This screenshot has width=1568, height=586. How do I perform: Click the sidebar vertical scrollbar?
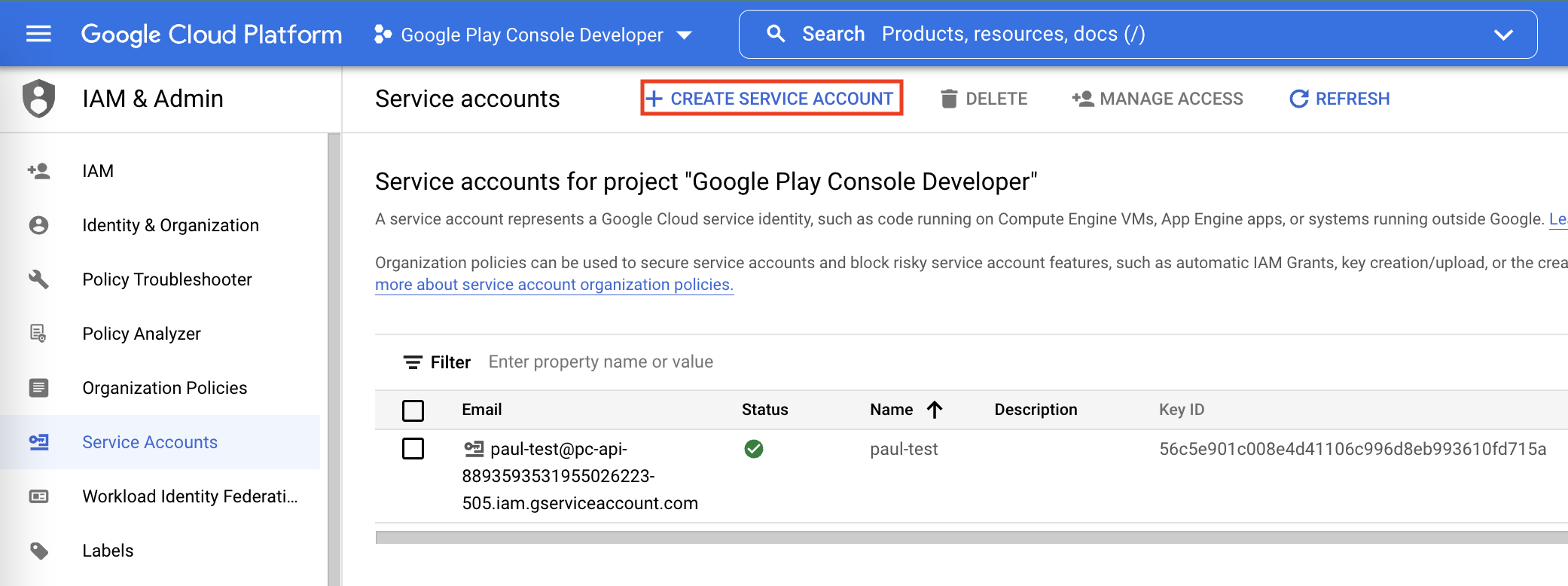[x=334, y=360]
